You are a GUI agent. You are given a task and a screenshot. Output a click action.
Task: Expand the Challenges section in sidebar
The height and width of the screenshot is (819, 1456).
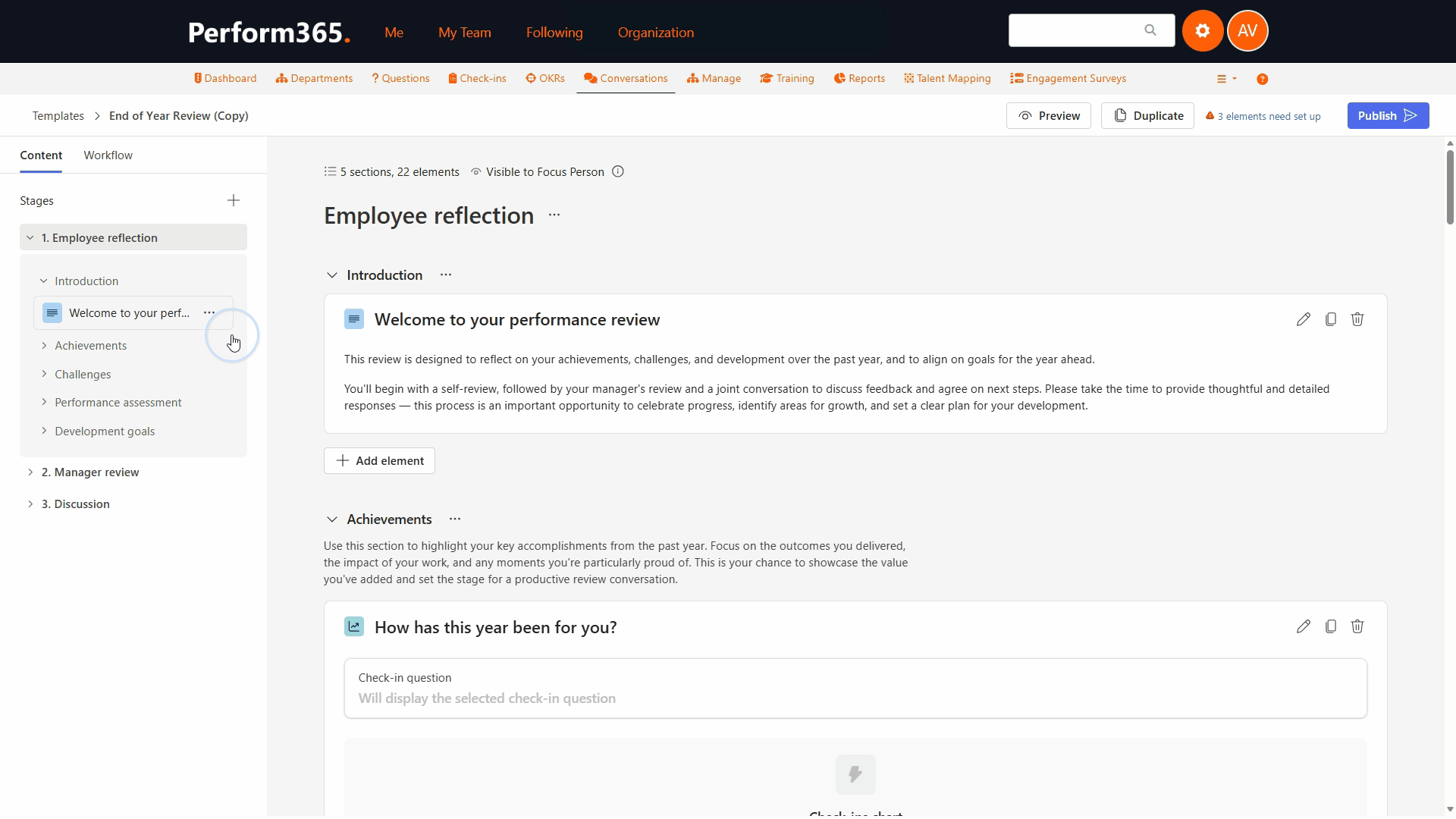(44, 374)
